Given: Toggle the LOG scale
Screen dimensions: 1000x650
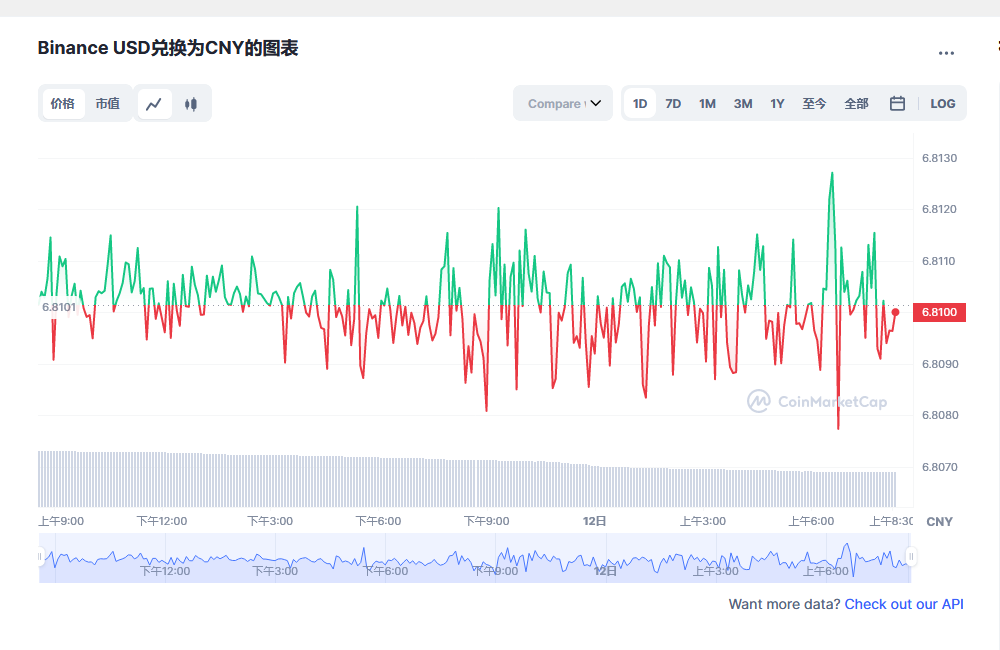Looking at the screenshot, I should pyautogui.click(x=943, y=103).
